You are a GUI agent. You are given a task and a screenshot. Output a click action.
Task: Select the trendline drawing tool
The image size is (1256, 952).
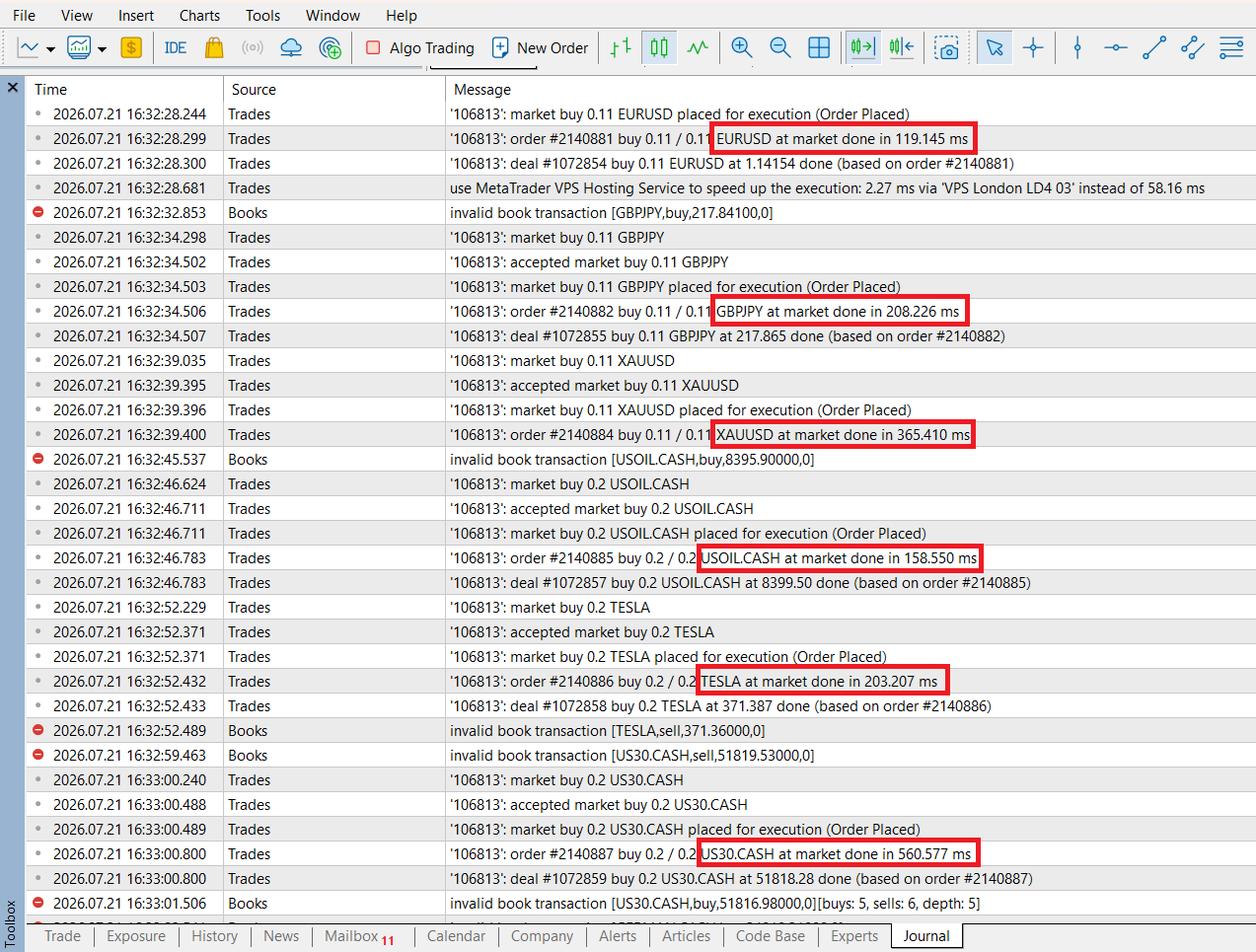tap(1154, 47)
